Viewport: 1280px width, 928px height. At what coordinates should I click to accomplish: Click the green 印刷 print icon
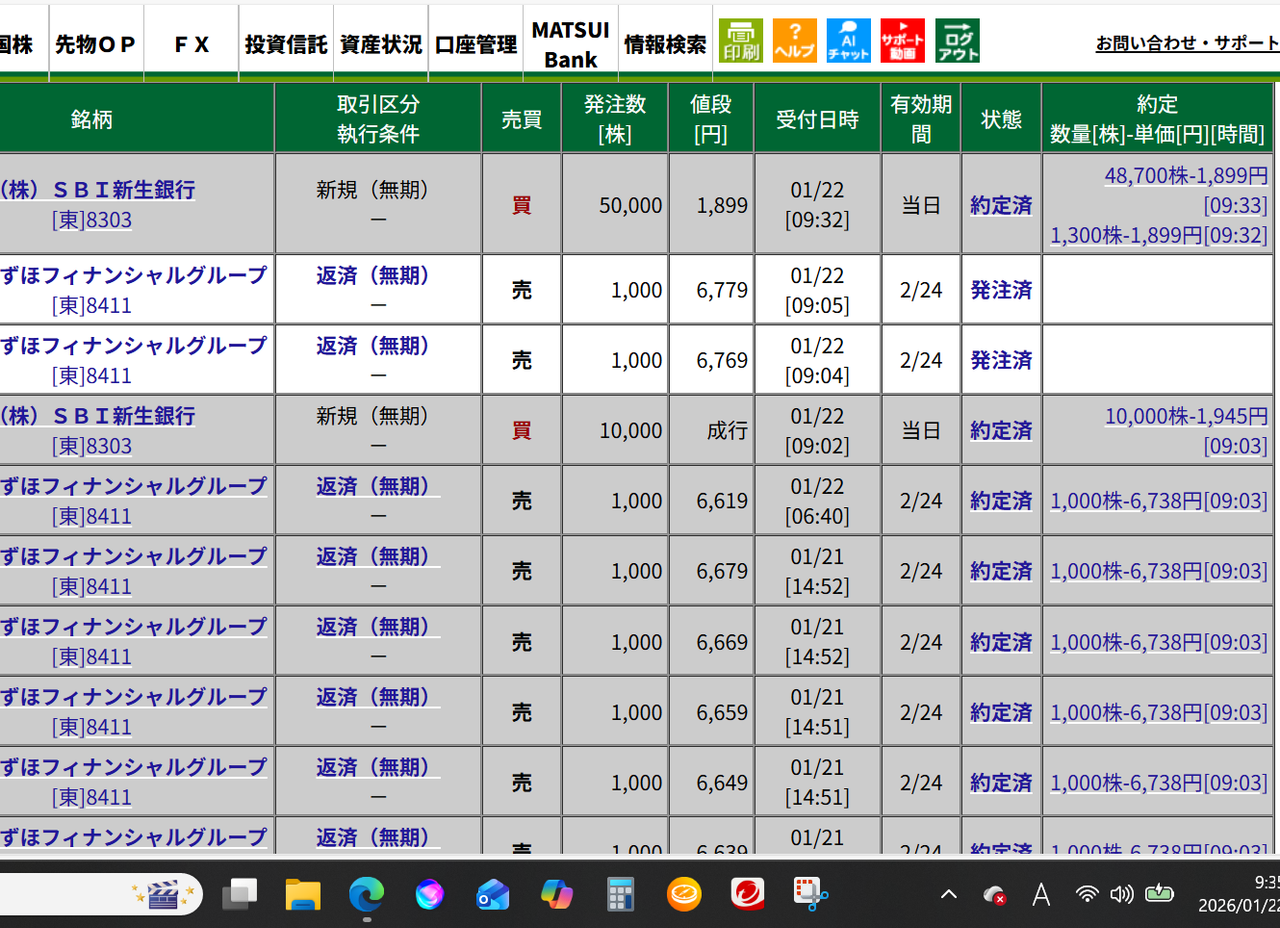click(x=740, y=41)
